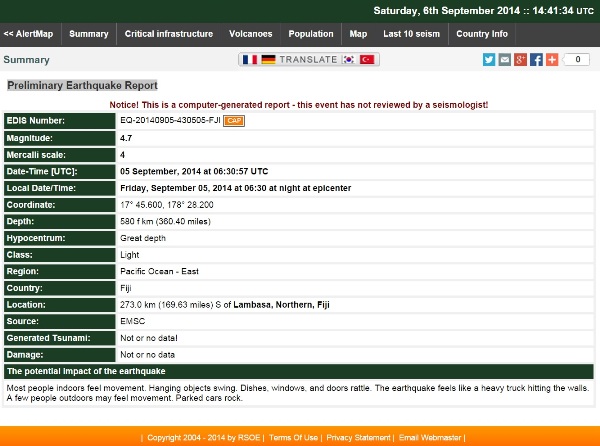Image resolution: width=600 pixels, height=446 pixels.
Task: Open the Map tab
Action: pyautogui.click(x=358, y=34)
